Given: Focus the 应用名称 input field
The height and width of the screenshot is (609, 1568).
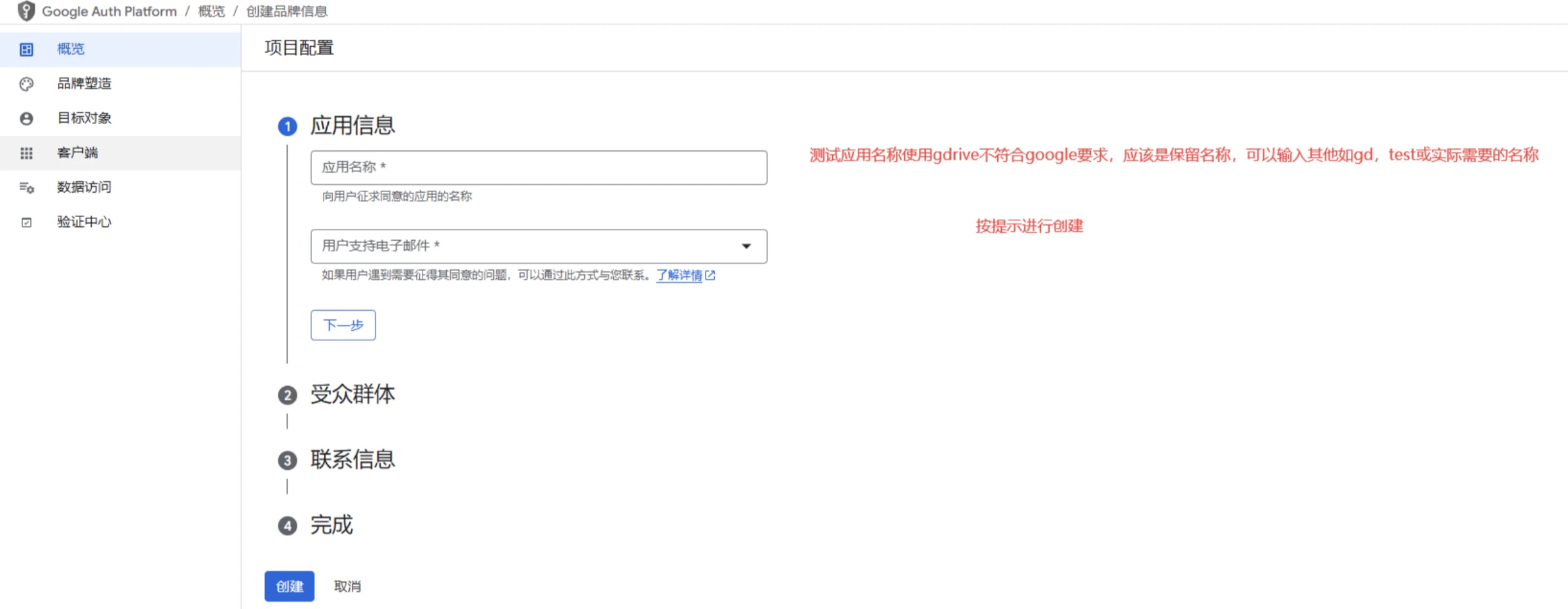Looking at the screenshot, I should coord(539,168).
